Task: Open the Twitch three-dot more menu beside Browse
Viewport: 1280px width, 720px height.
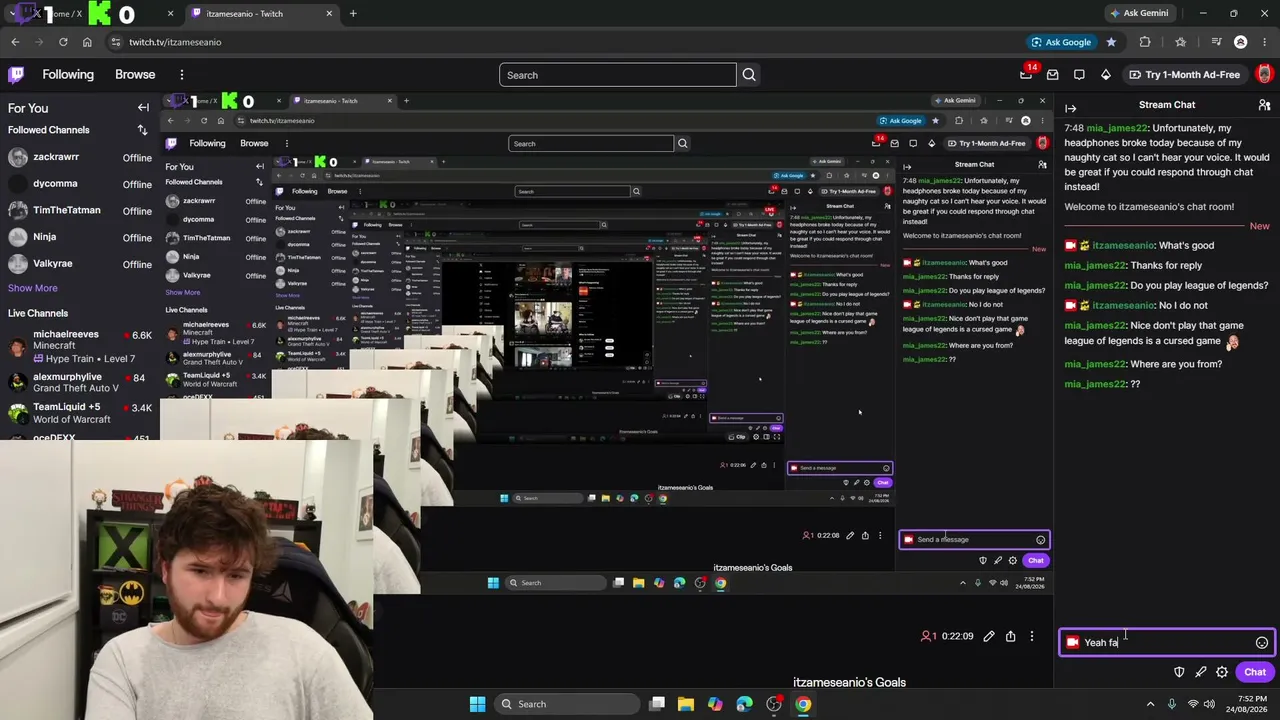Action: (x=181, y=75)
